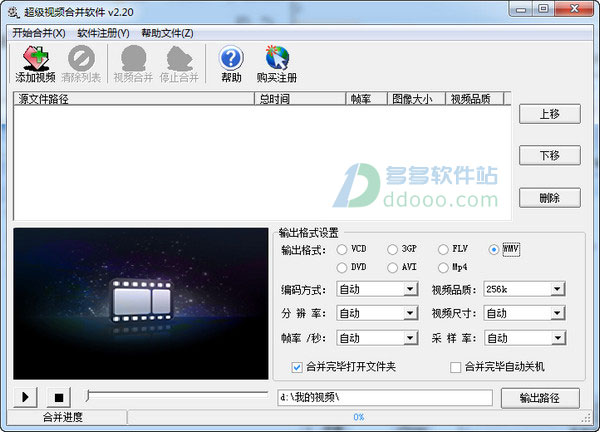The width and height of the screenshot is (600, 432).
Task: Click the app icon in title bar
Action: click(14, 12)
